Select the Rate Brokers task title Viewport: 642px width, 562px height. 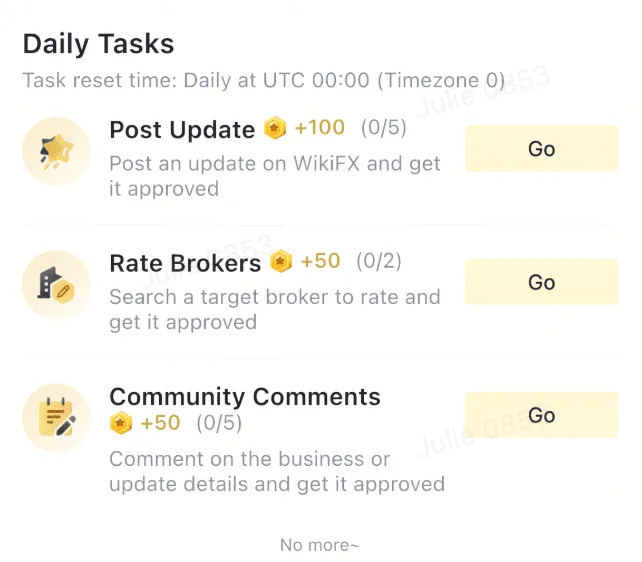[x=185, y=263]
